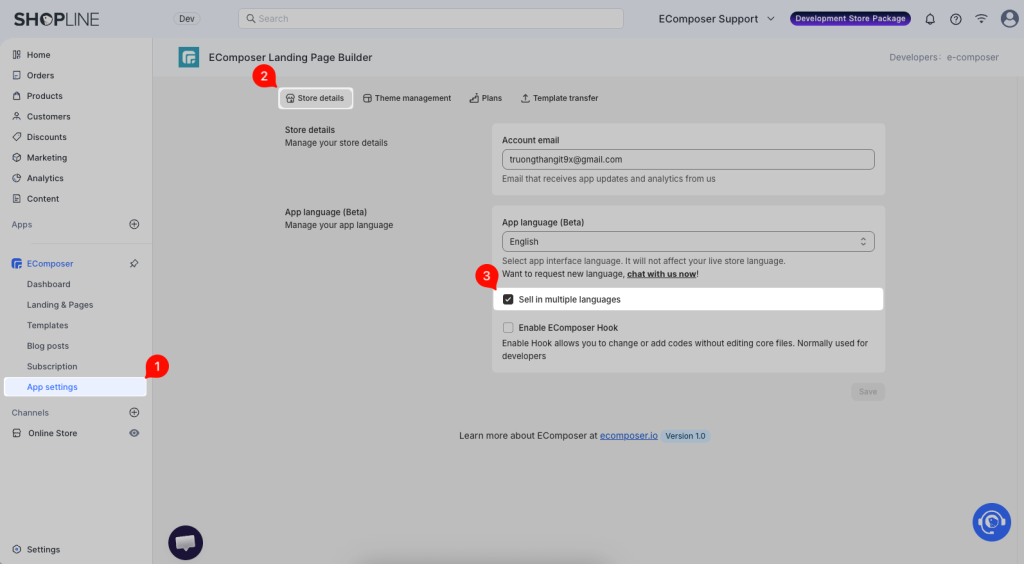Click the wifi status icon in header
This screenshot has height=564, width=1024.
pyautogui.click(x=982, y=19)
